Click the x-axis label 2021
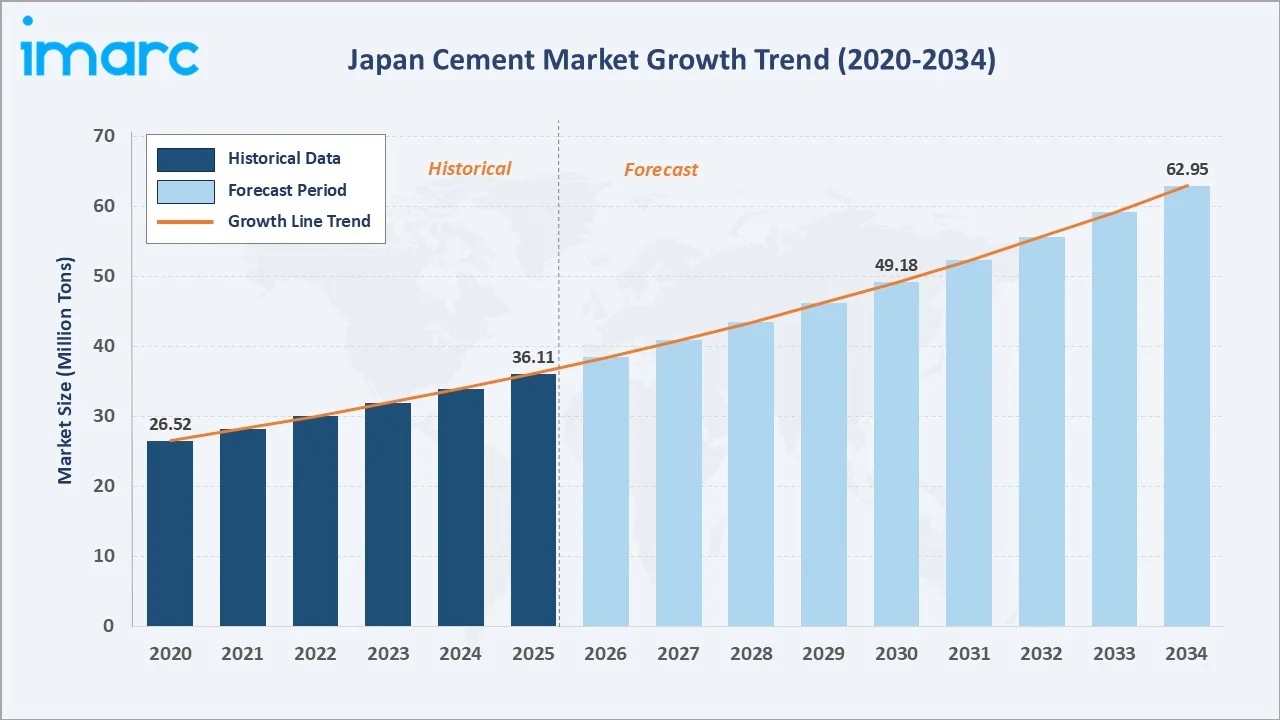The height and width of the screenshot is (720, 1280). click(x=243, y=654)
